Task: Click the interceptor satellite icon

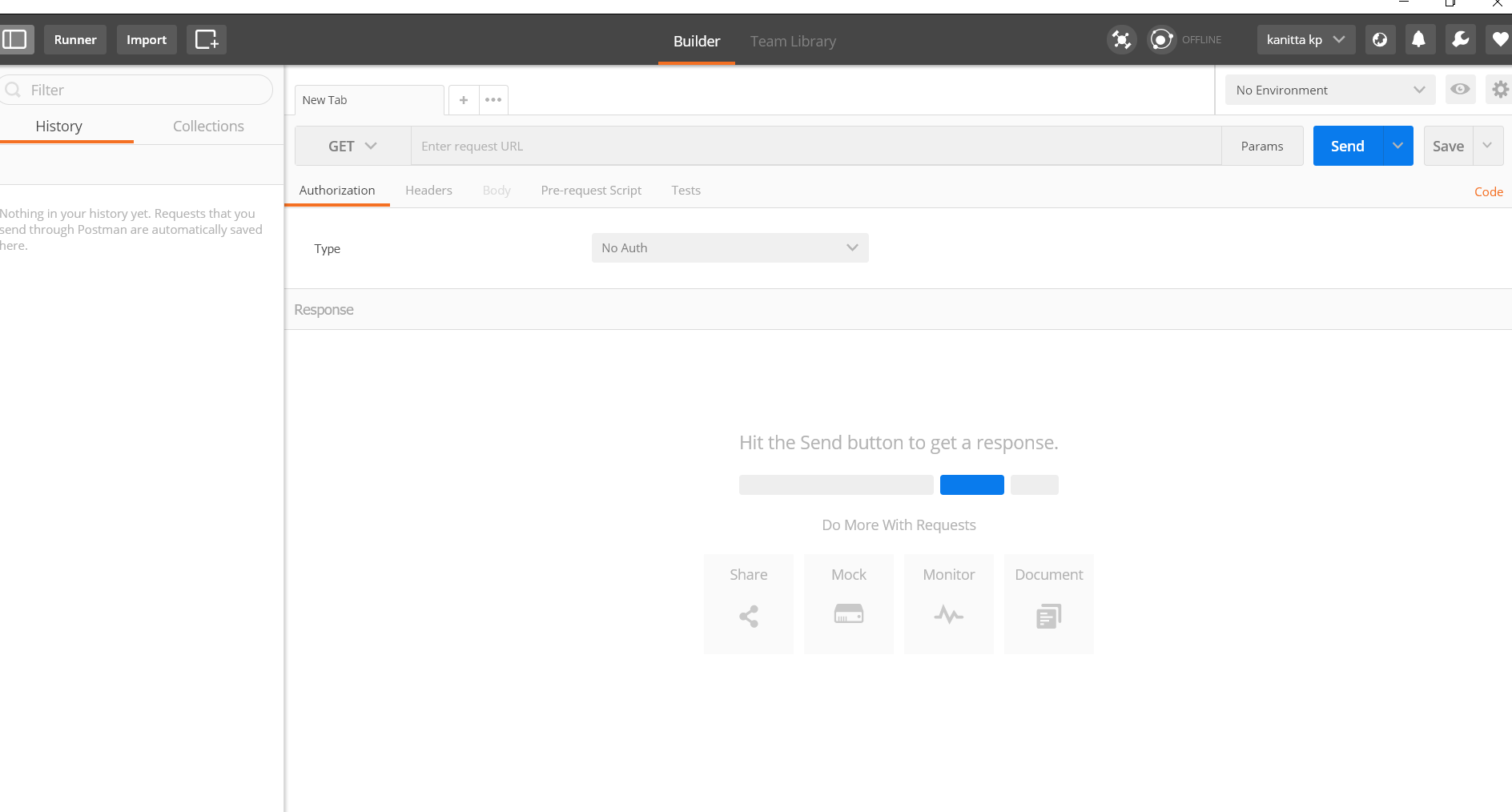Action: (1122, 39)
